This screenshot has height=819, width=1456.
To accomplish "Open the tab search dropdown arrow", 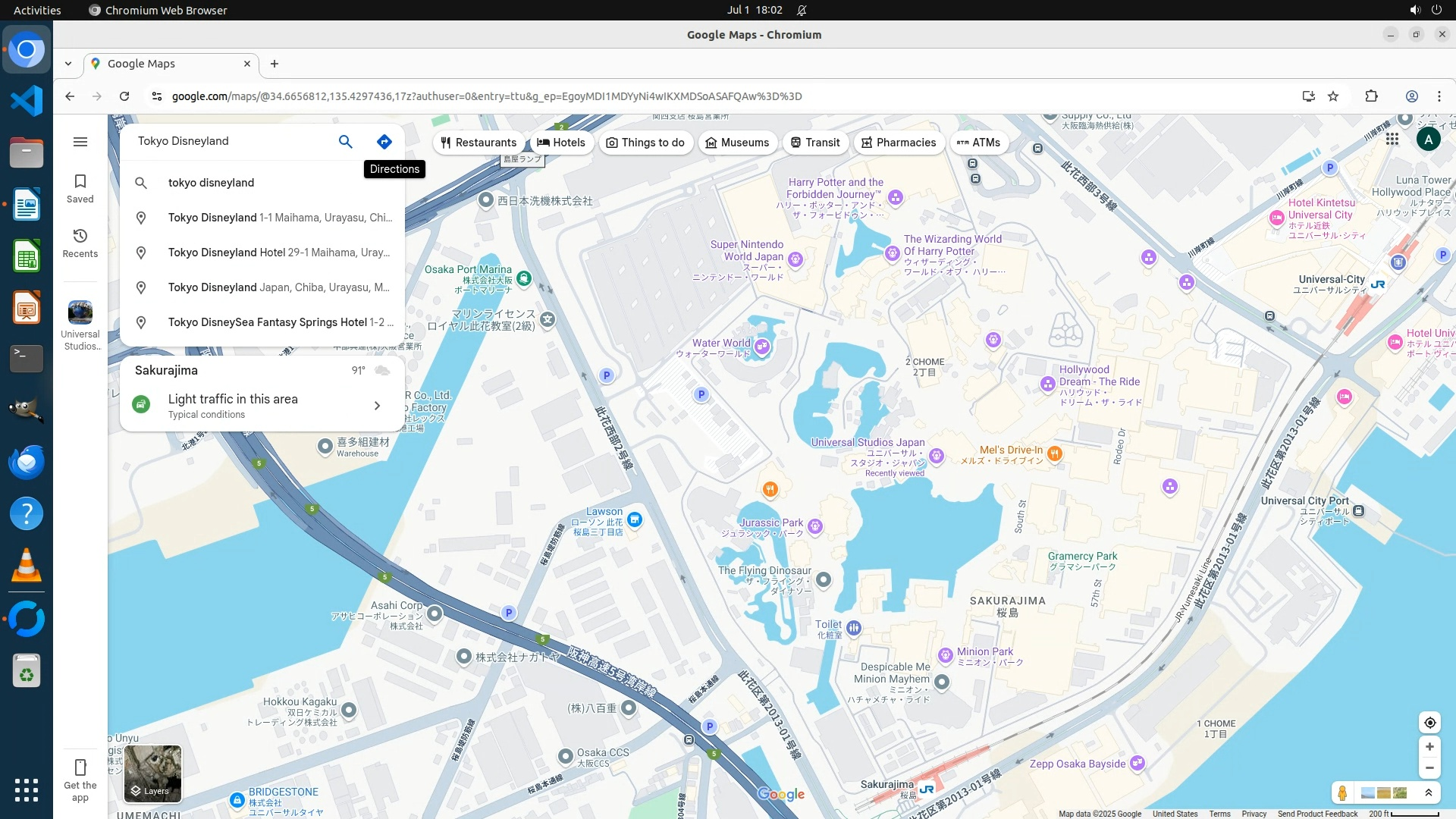I will (68, 64).
